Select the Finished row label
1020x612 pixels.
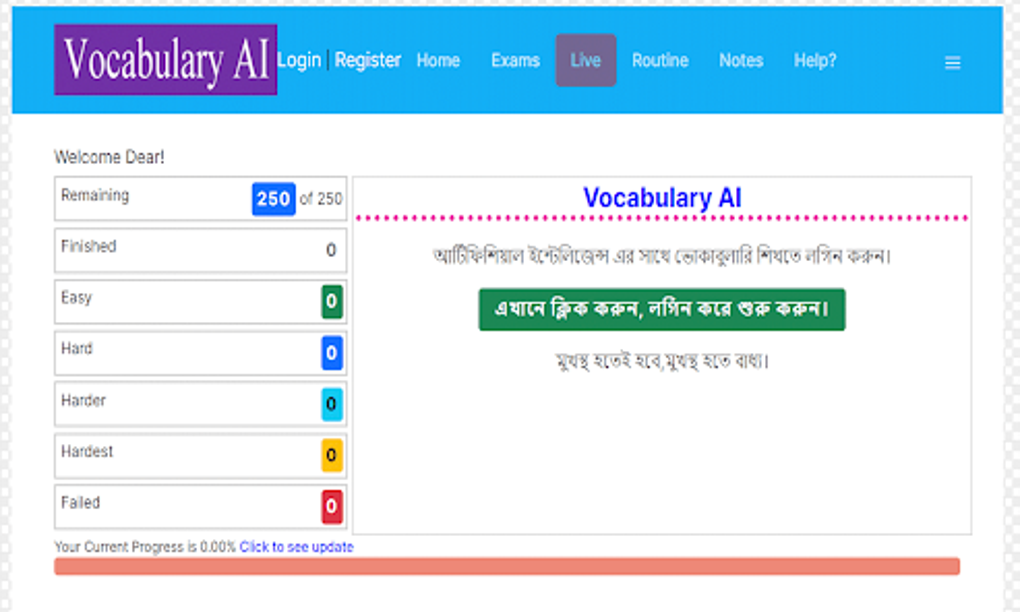click(x=88, y=246)
